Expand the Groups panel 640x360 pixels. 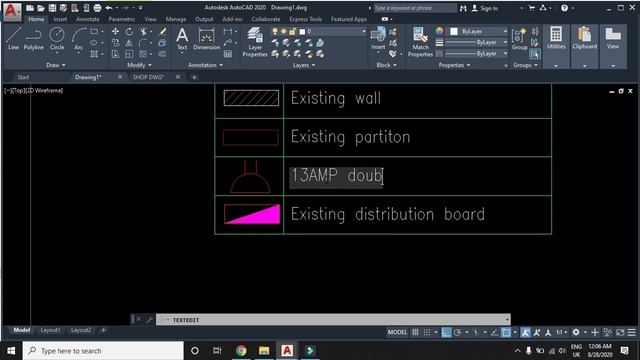pos(526,65)
